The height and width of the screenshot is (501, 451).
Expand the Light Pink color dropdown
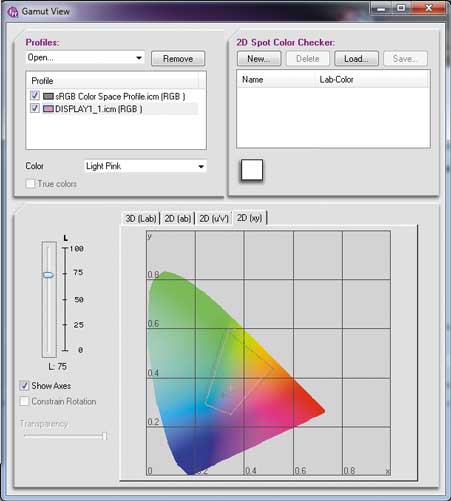tap(146, 166)
